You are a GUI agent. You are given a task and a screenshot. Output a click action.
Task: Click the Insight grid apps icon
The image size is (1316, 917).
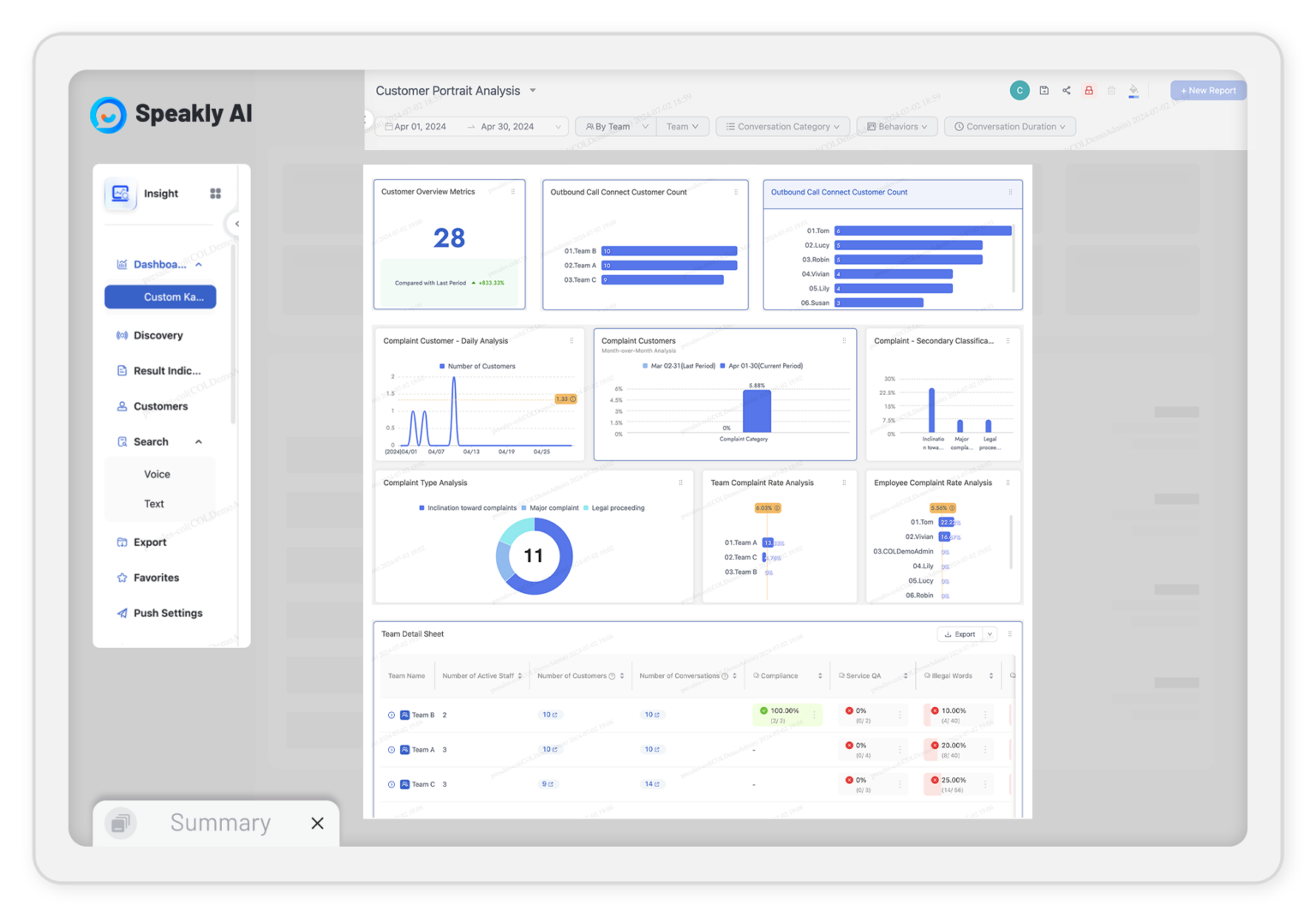coord(215,194)
